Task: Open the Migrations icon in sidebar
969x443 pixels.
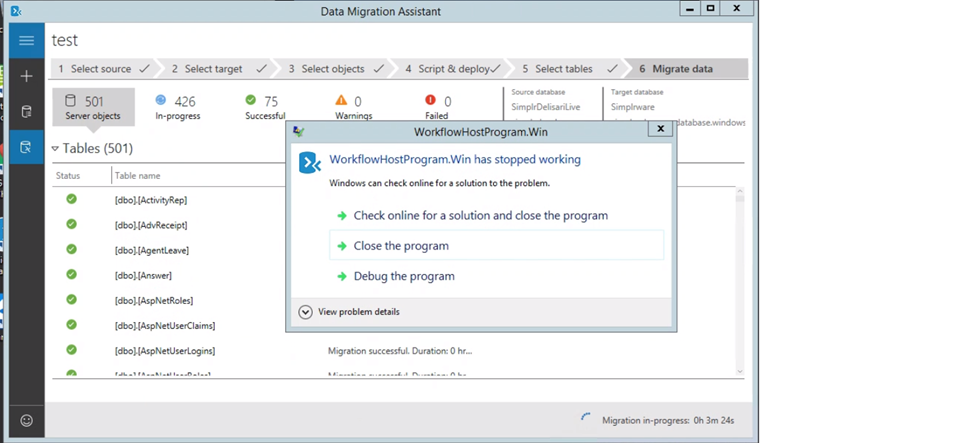Action: (27, 147)
